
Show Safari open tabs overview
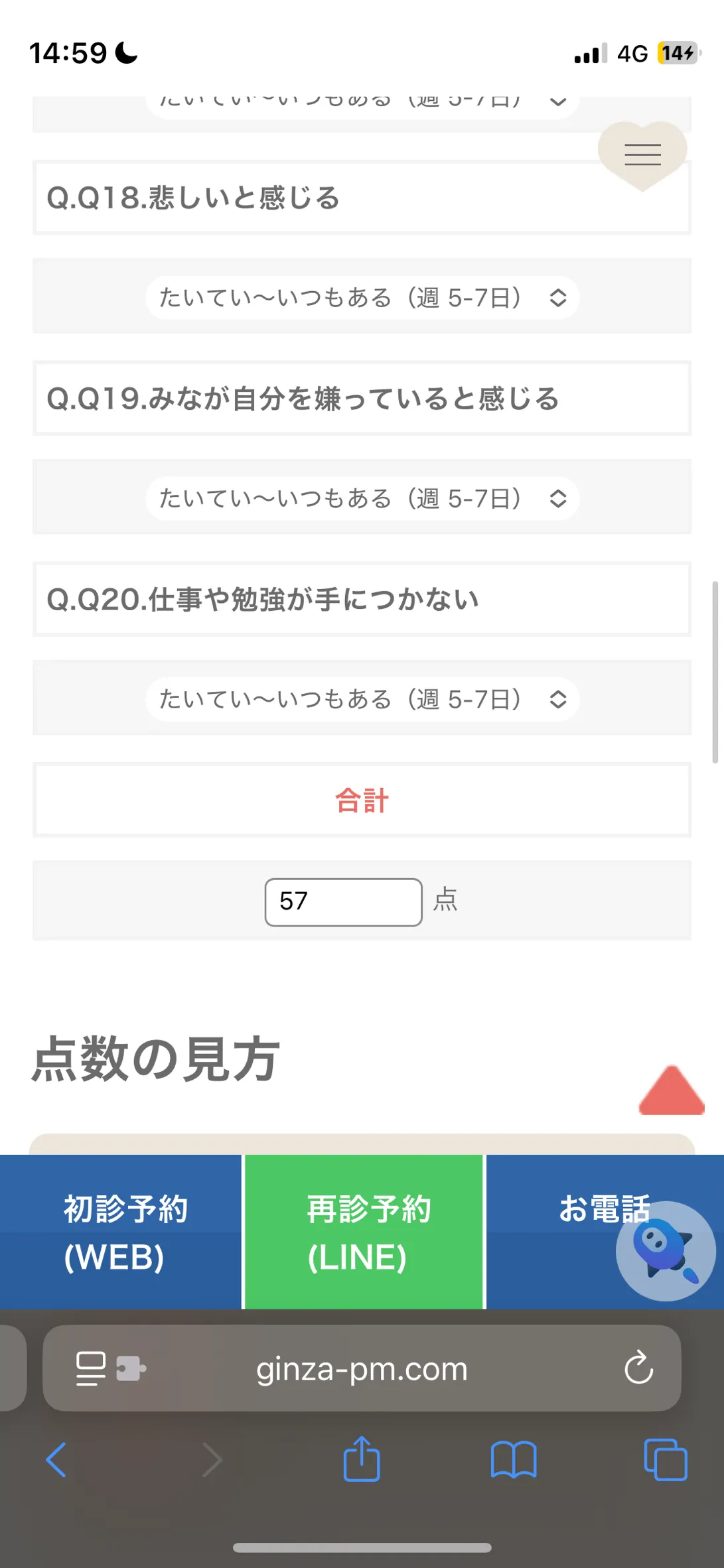[666, 1459]
